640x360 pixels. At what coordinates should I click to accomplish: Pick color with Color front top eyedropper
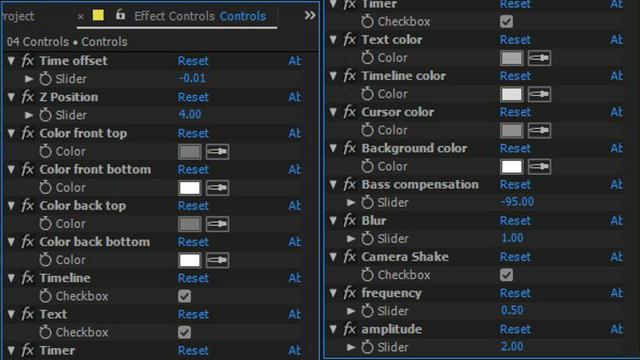[x=217, y=152]
